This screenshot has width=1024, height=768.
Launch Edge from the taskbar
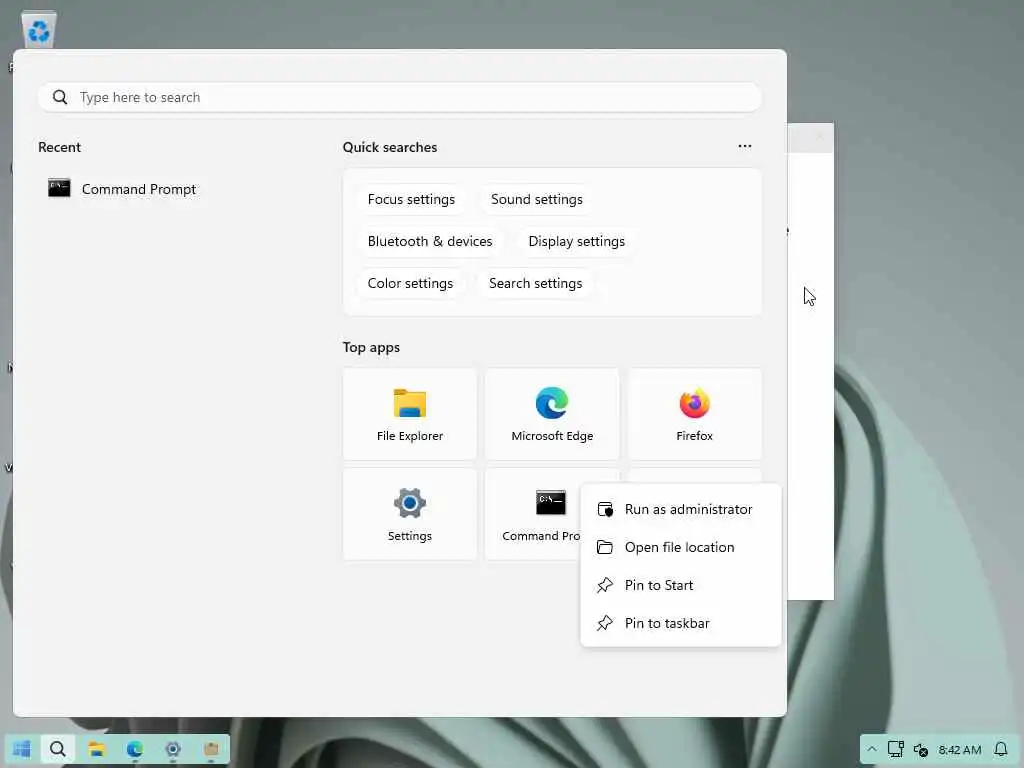(135, 749)
